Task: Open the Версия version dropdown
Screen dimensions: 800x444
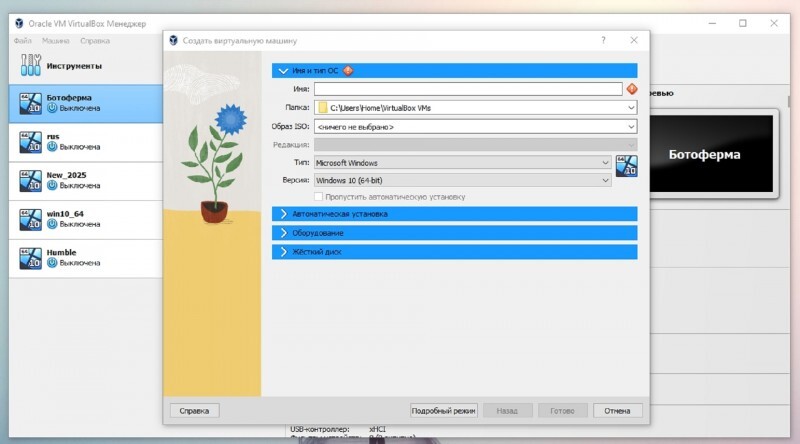Action: pos(605,180)
